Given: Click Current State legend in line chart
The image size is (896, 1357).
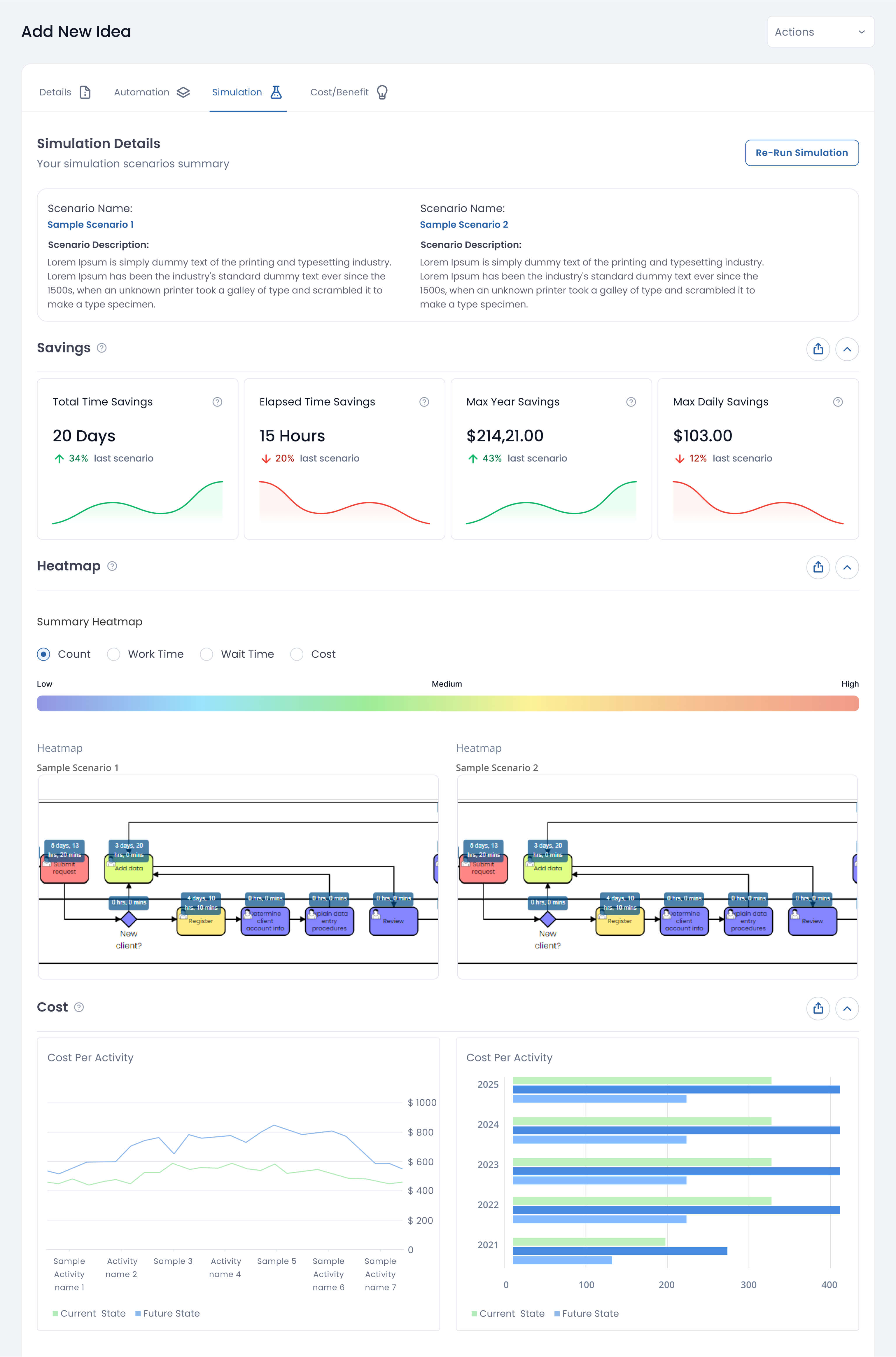Looking at the screenshot, I should click(89, 1314).
